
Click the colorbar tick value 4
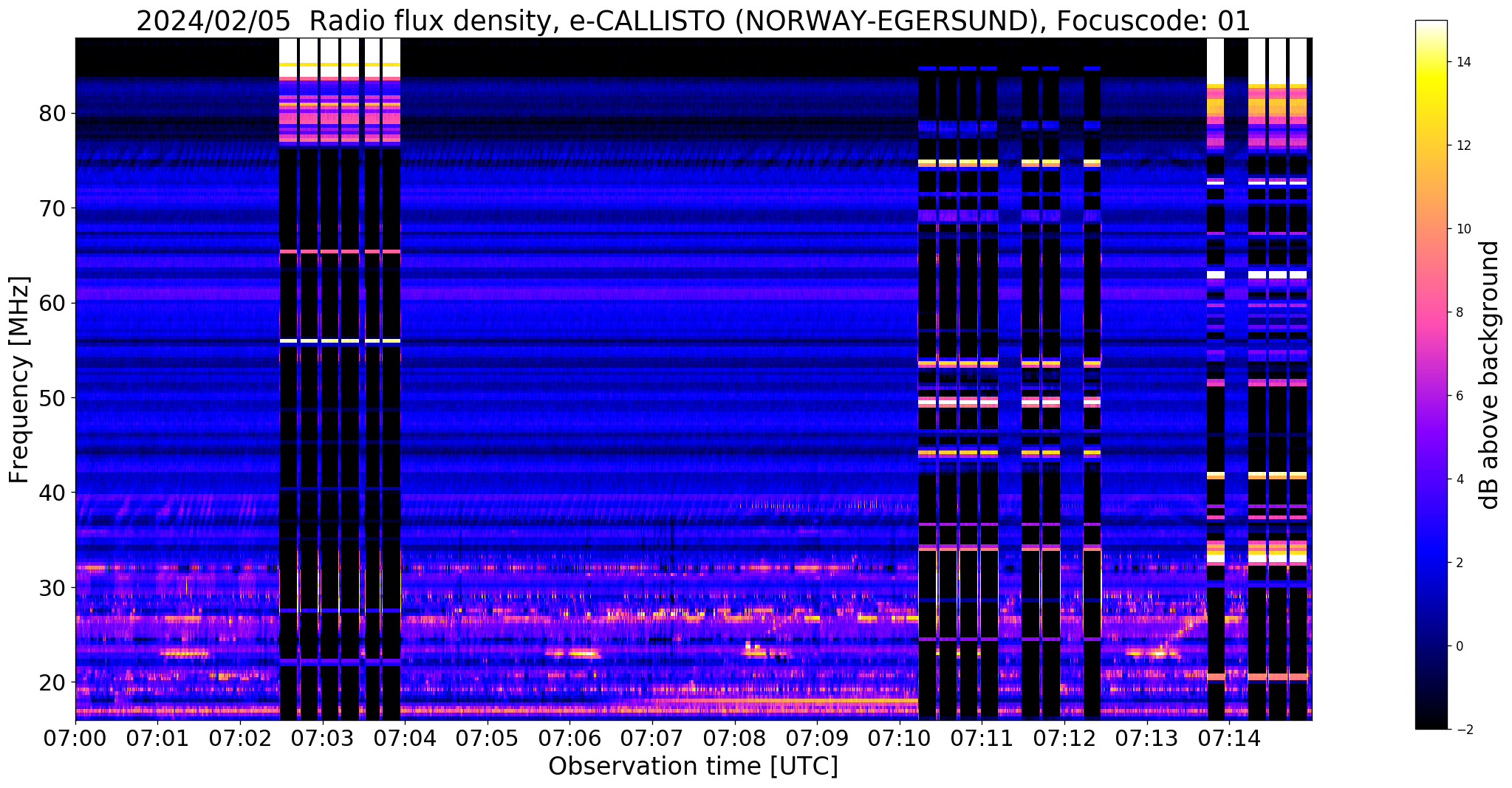pos(1459,480)
